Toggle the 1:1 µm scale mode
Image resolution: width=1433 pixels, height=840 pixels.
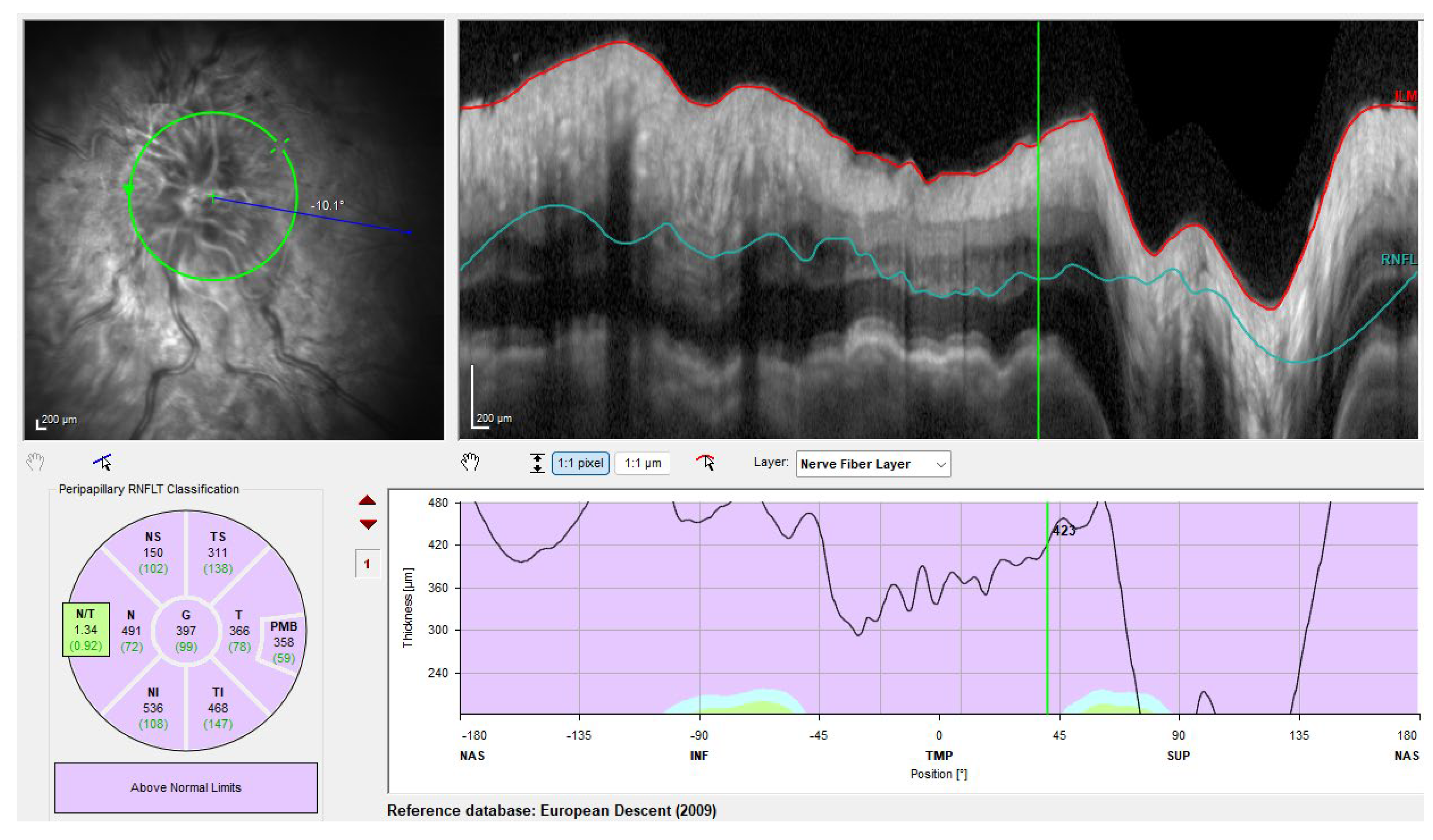643,463
